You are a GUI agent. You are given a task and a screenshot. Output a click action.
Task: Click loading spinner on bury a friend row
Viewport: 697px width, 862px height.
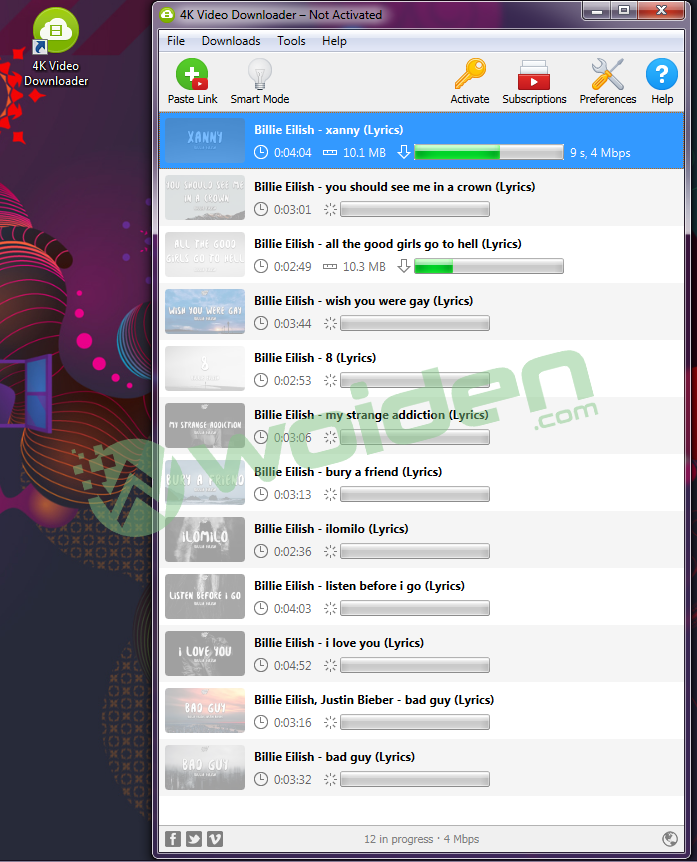pos(330,494)
